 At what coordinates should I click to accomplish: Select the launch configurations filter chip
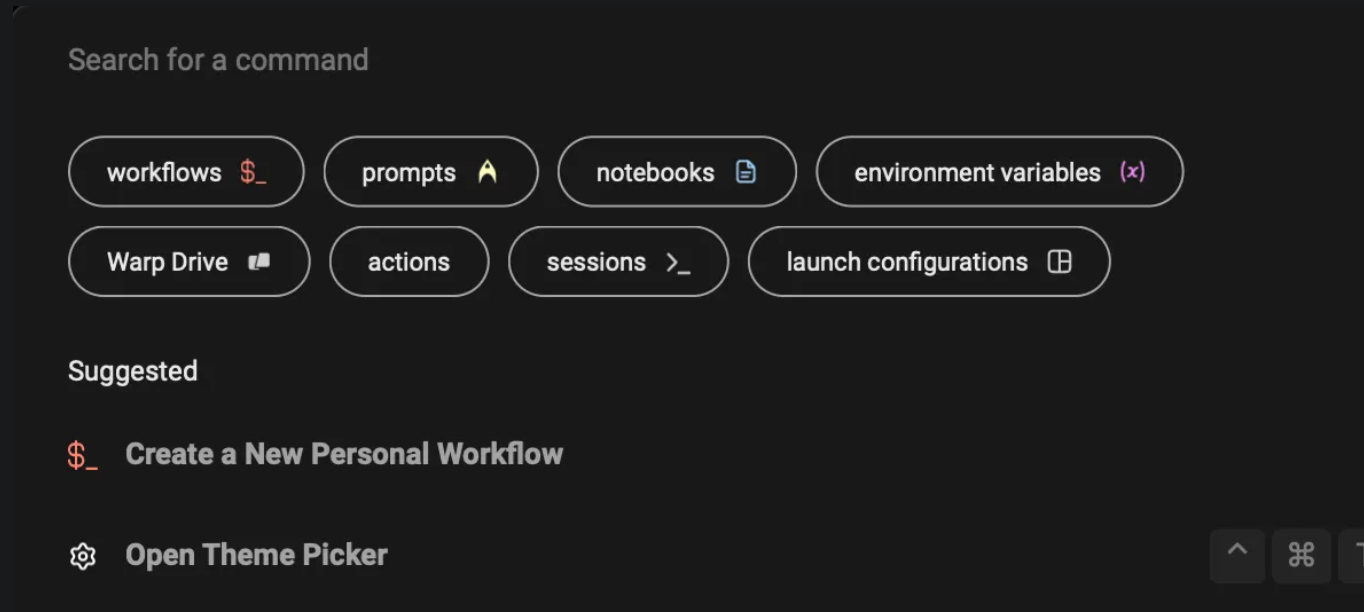(929, 262)
